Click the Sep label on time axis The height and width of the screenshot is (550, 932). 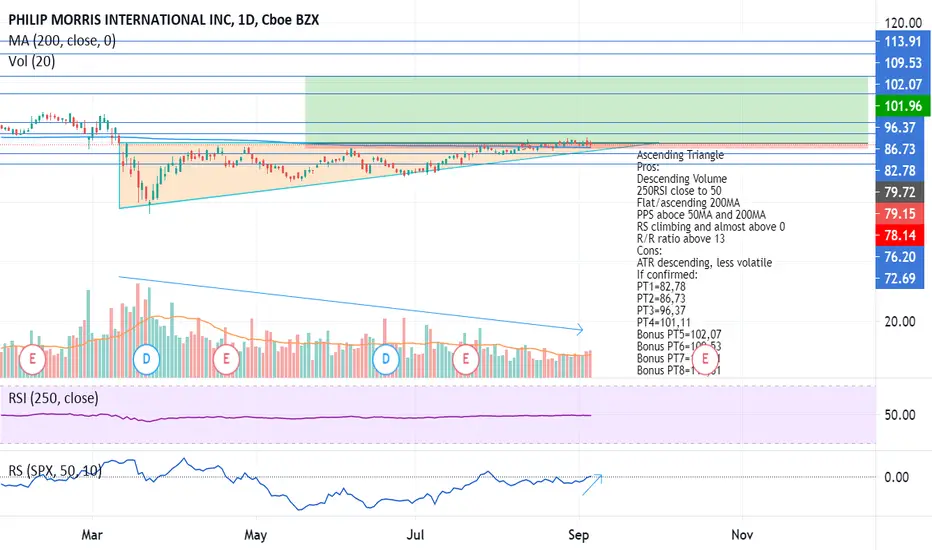tap(578, 535)
